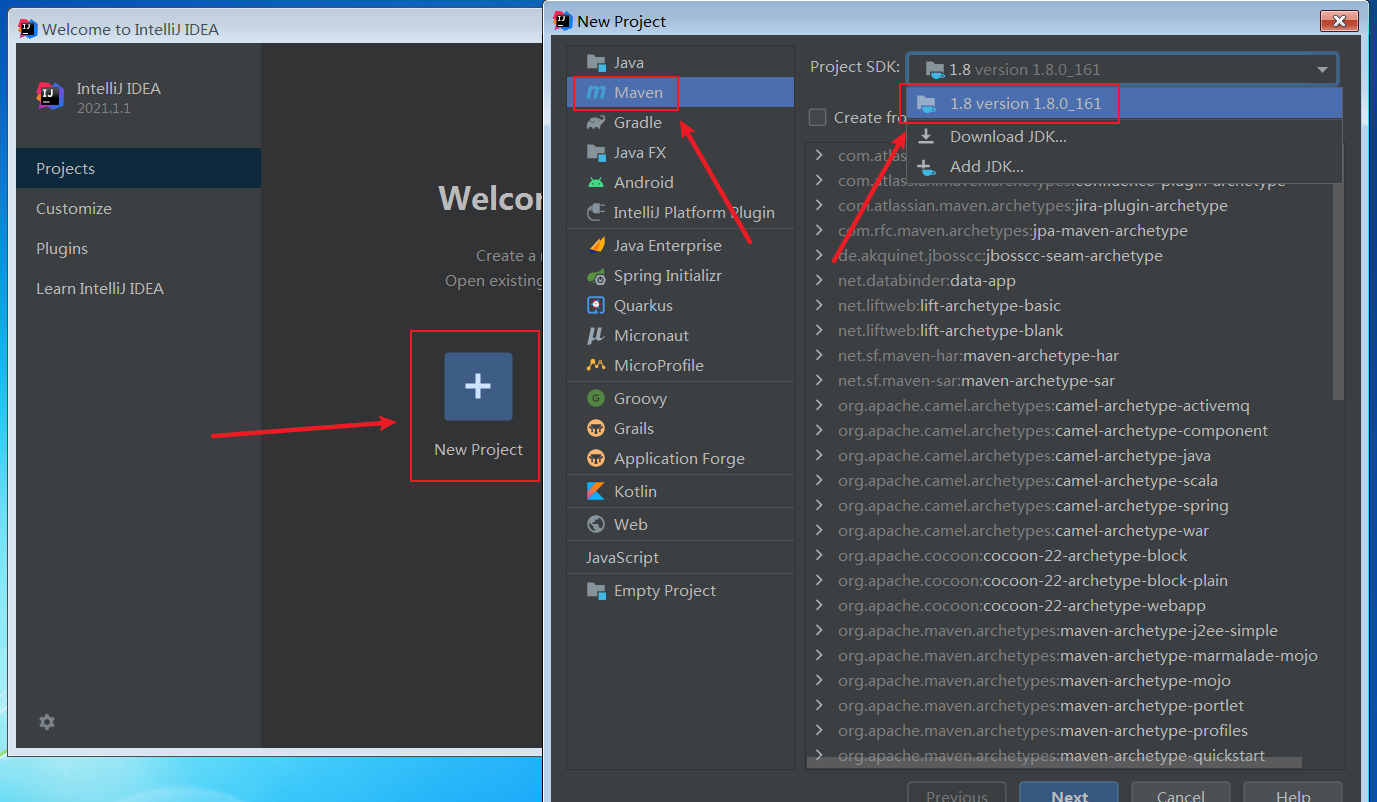The height and width of the screenshot is (802, 1377).
Task: Select camel-archetype-java in archetype list
Action: coord(1070,455)
